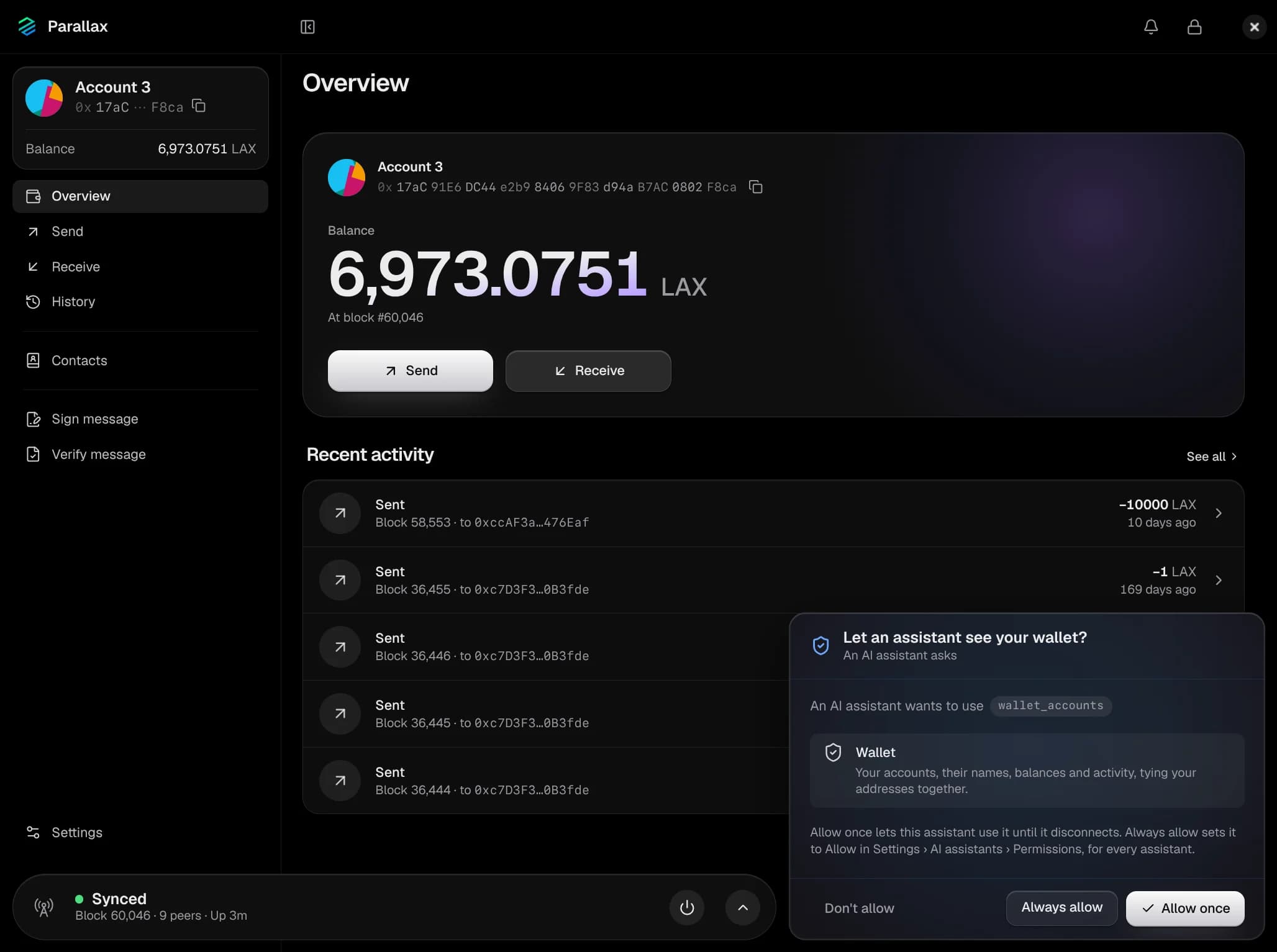Open History in sidebar
1277x952 pixels.
tap(140, 302)
